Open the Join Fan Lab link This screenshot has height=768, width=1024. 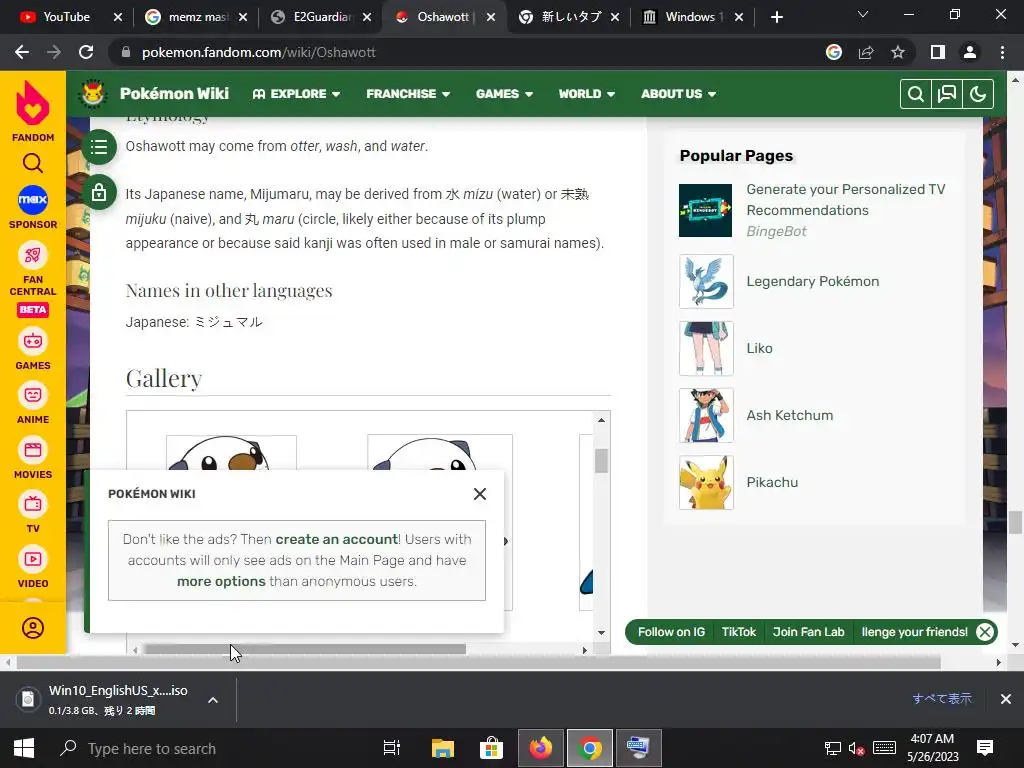point(808,632)
